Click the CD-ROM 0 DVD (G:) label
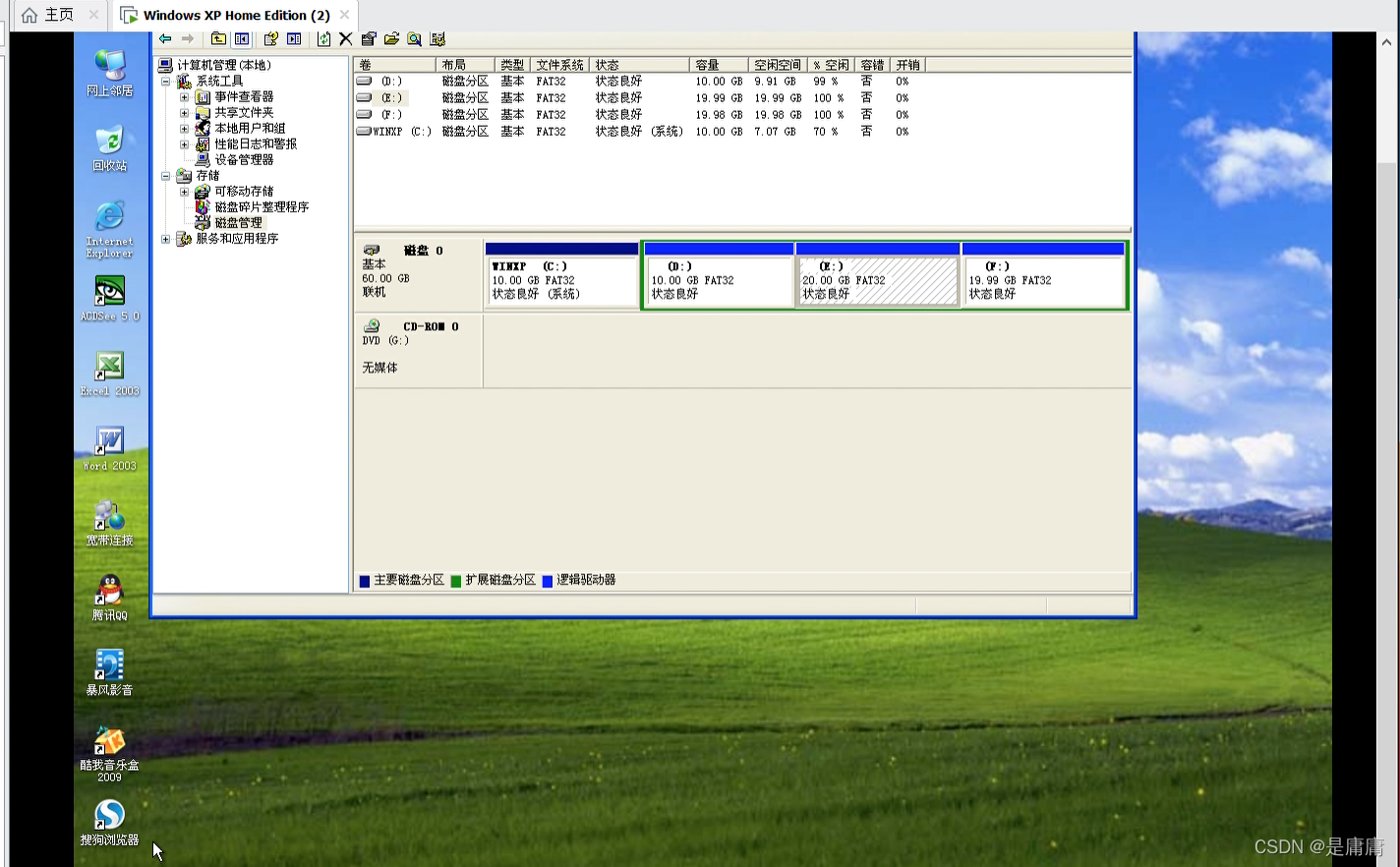This screenshot has width=1400, height=867. [x=419, y=350]
